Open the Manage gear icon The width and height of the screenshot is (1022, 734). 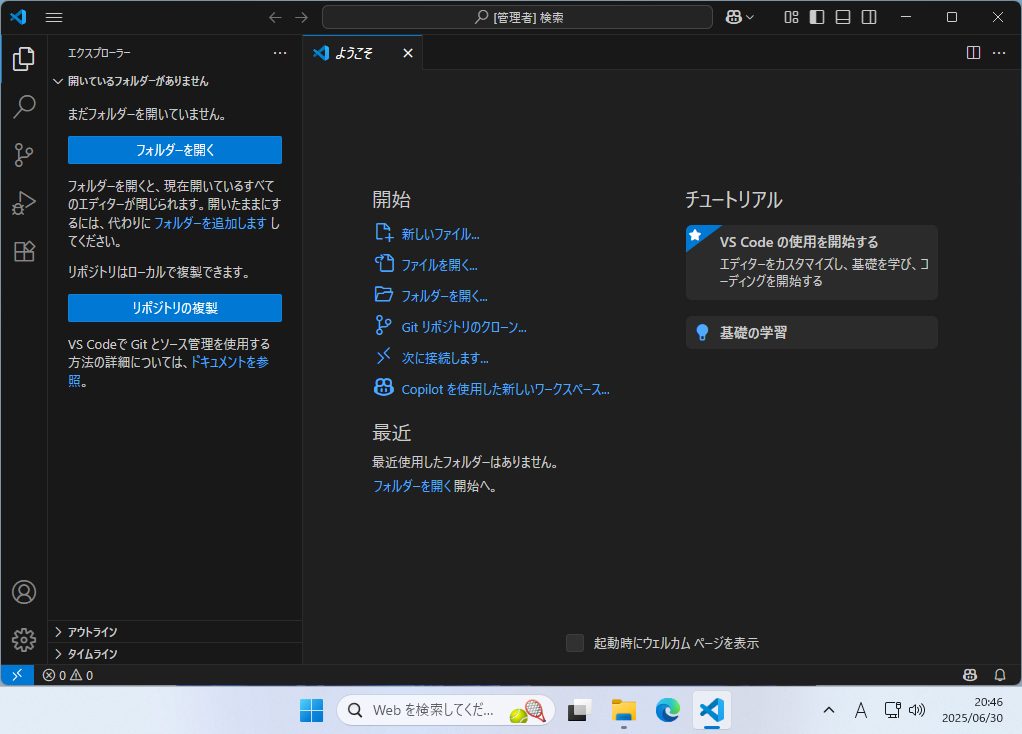coord(23,640)
